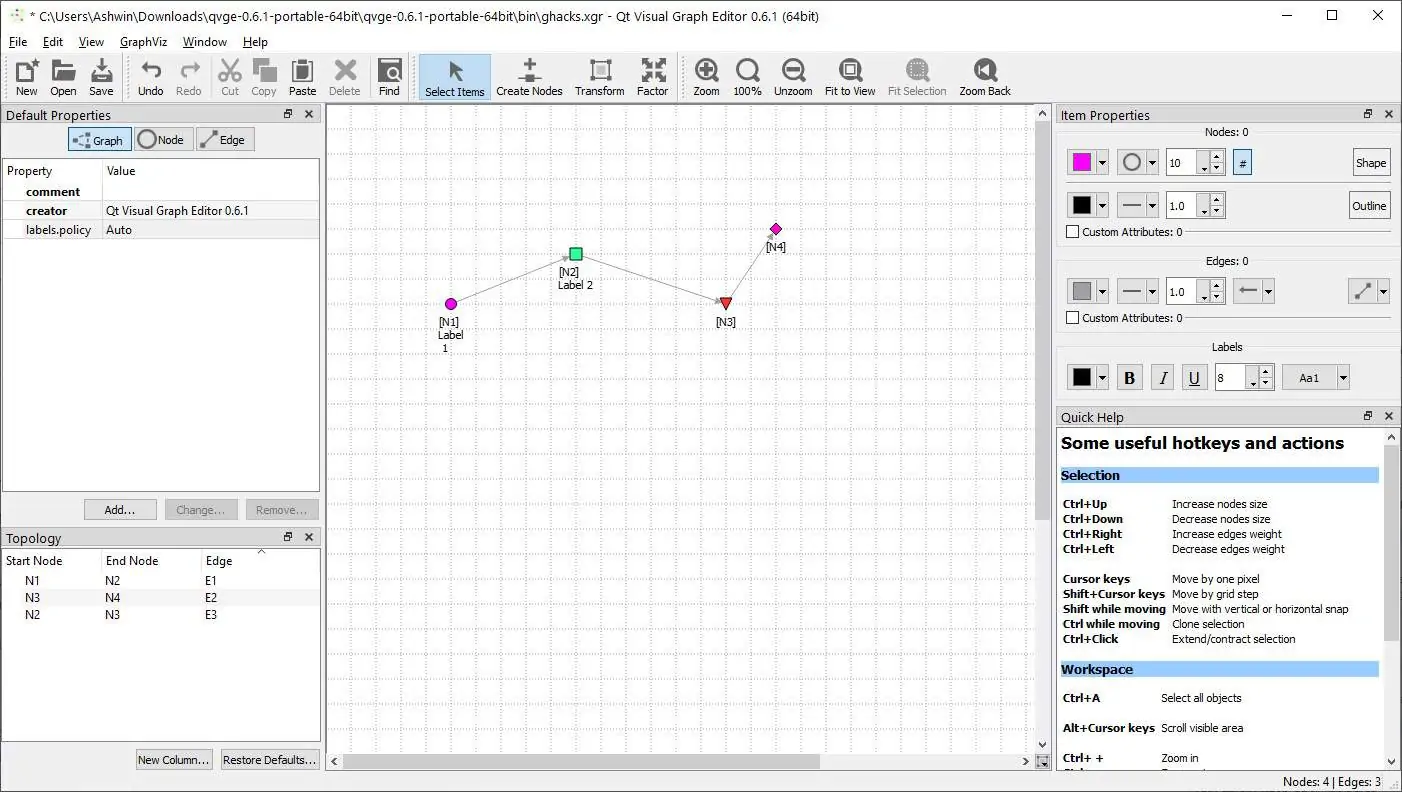
Task: Open the edge color dropdown arrow
Action: (x=1102, y=292)
